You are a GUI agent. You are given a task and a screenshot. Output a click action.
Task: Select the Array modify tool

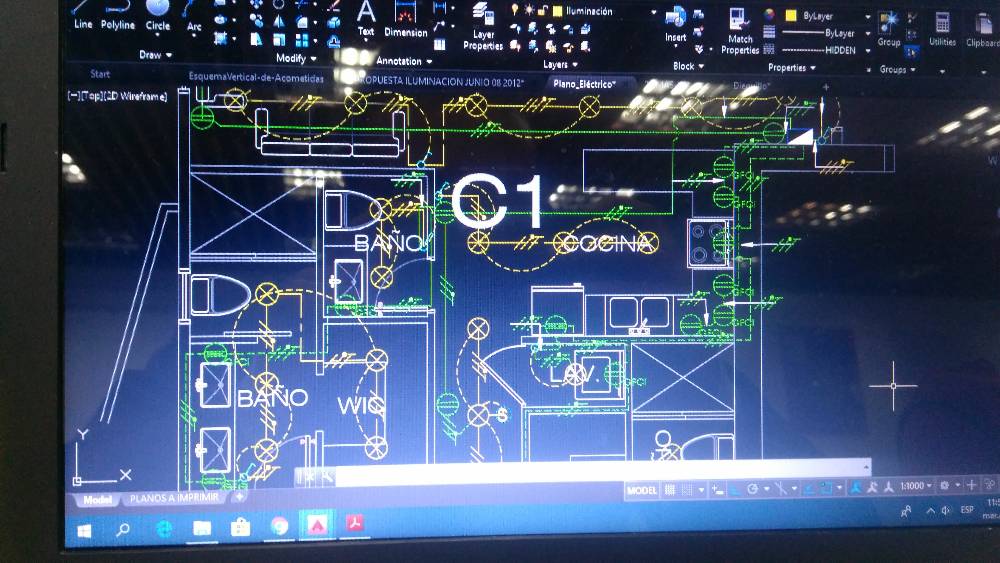click(x=302, y=40)
